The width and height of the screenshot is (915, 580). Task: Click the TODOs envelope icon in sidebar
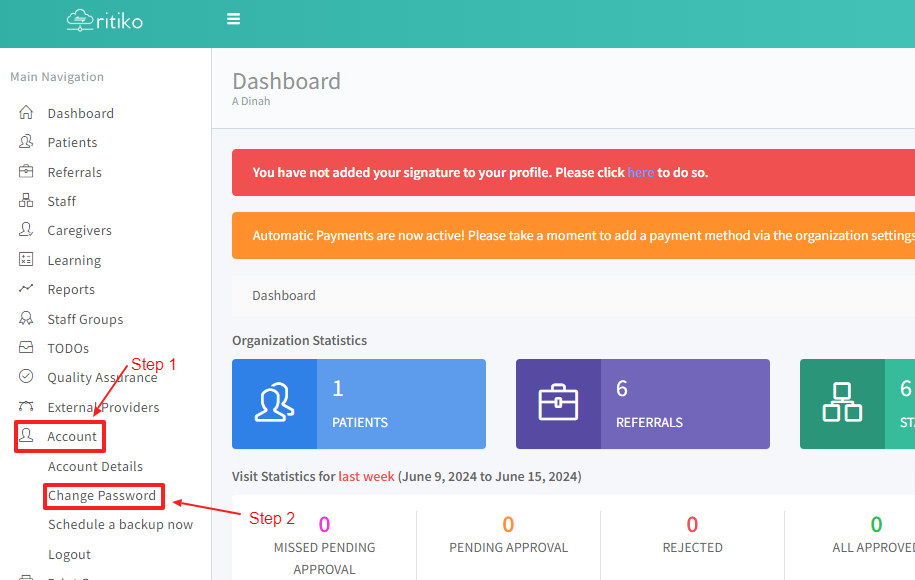(27, 348)
